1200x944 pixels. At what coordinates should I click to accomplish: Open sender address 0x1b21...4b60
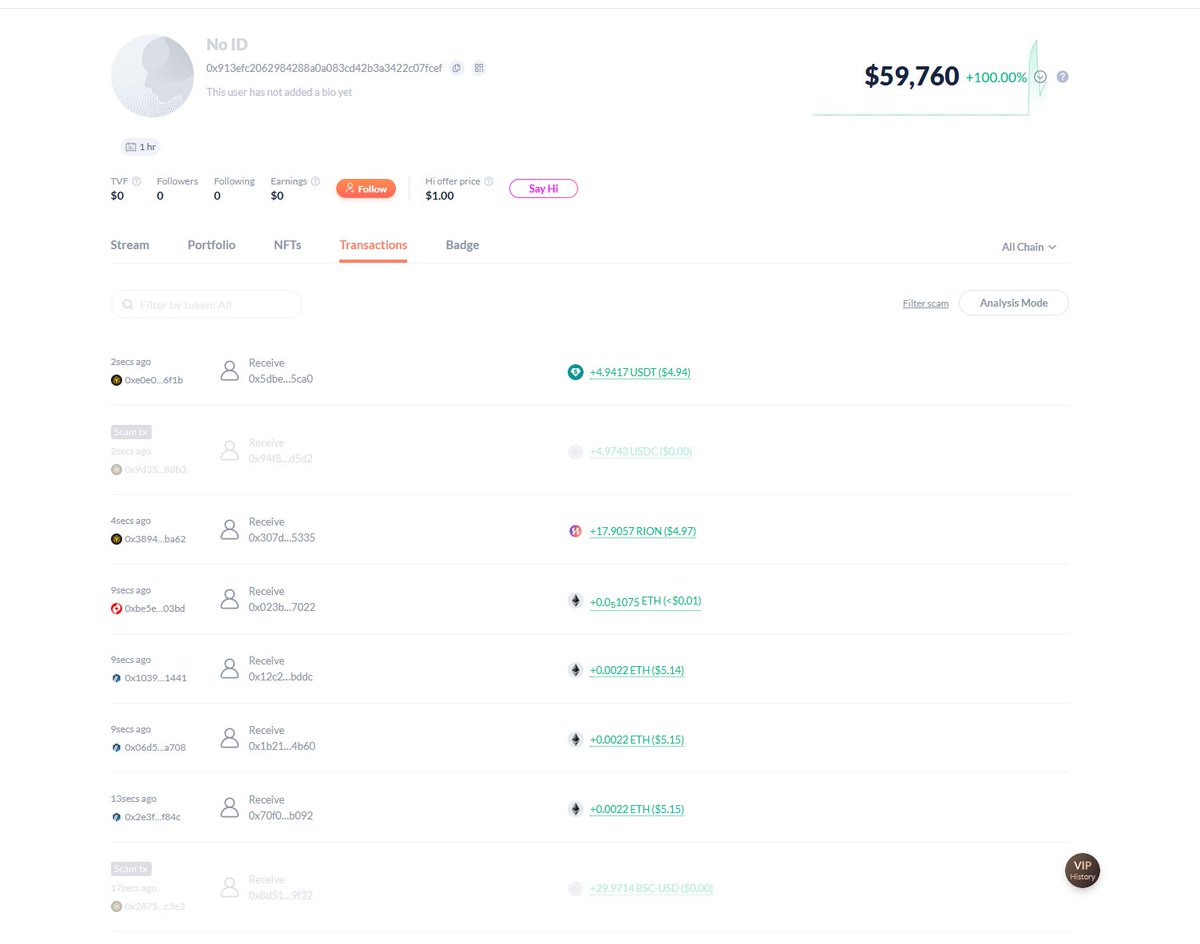click(282, 746)
